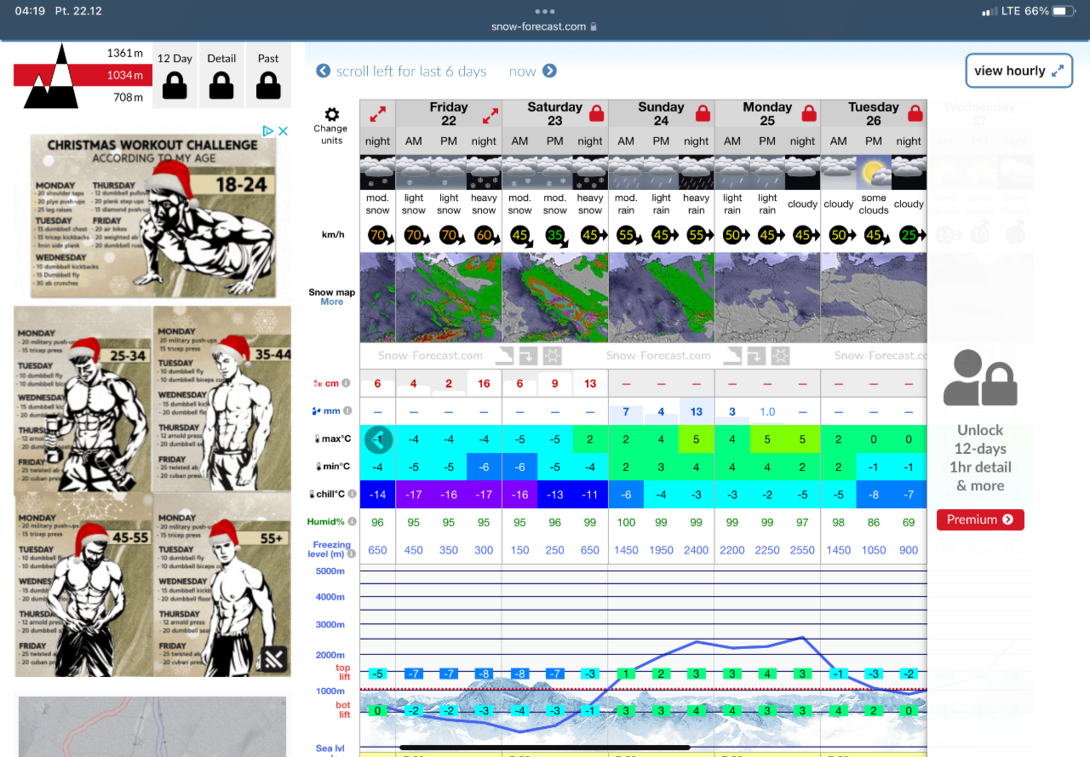Show info for the chill °C row
Image resolution: width=1090 pixels, height=757 pixels.
pos(352,494)
